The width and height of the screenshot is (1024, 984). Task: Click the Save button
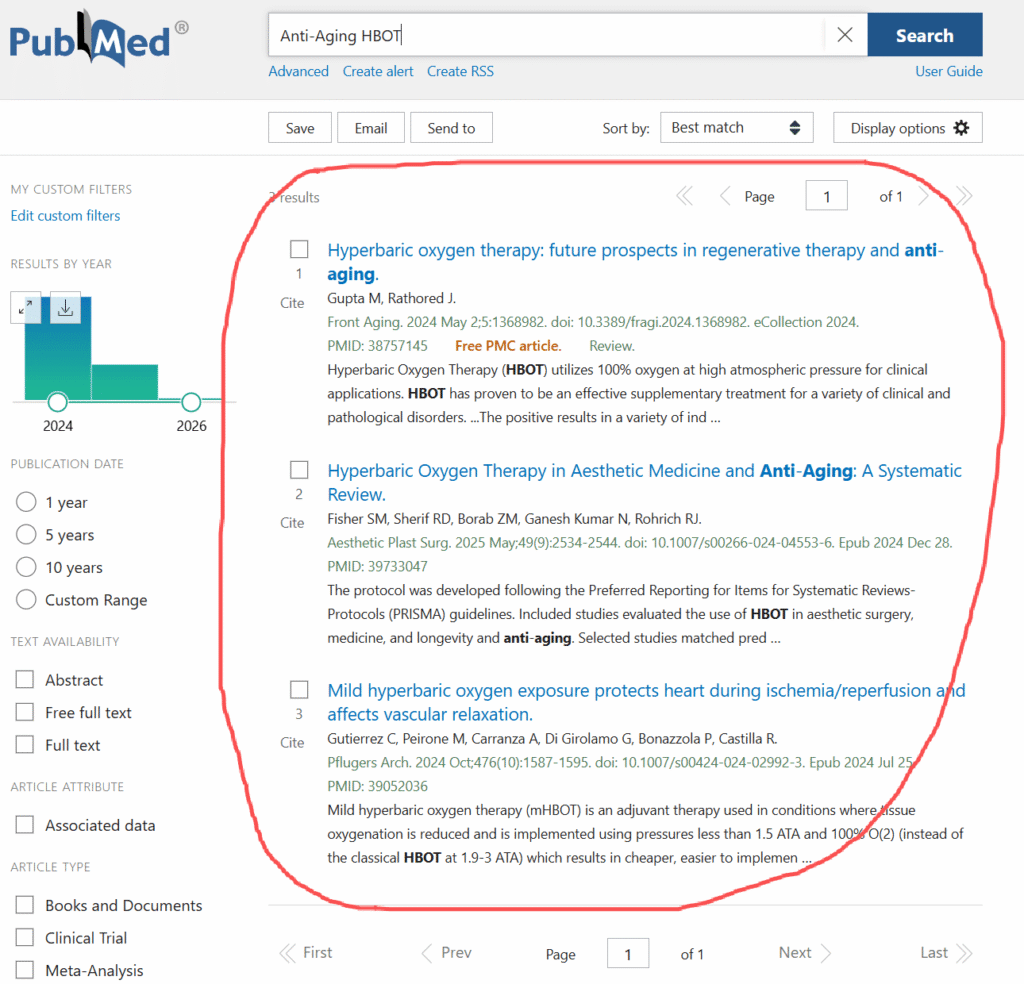[x=300, y=128]
